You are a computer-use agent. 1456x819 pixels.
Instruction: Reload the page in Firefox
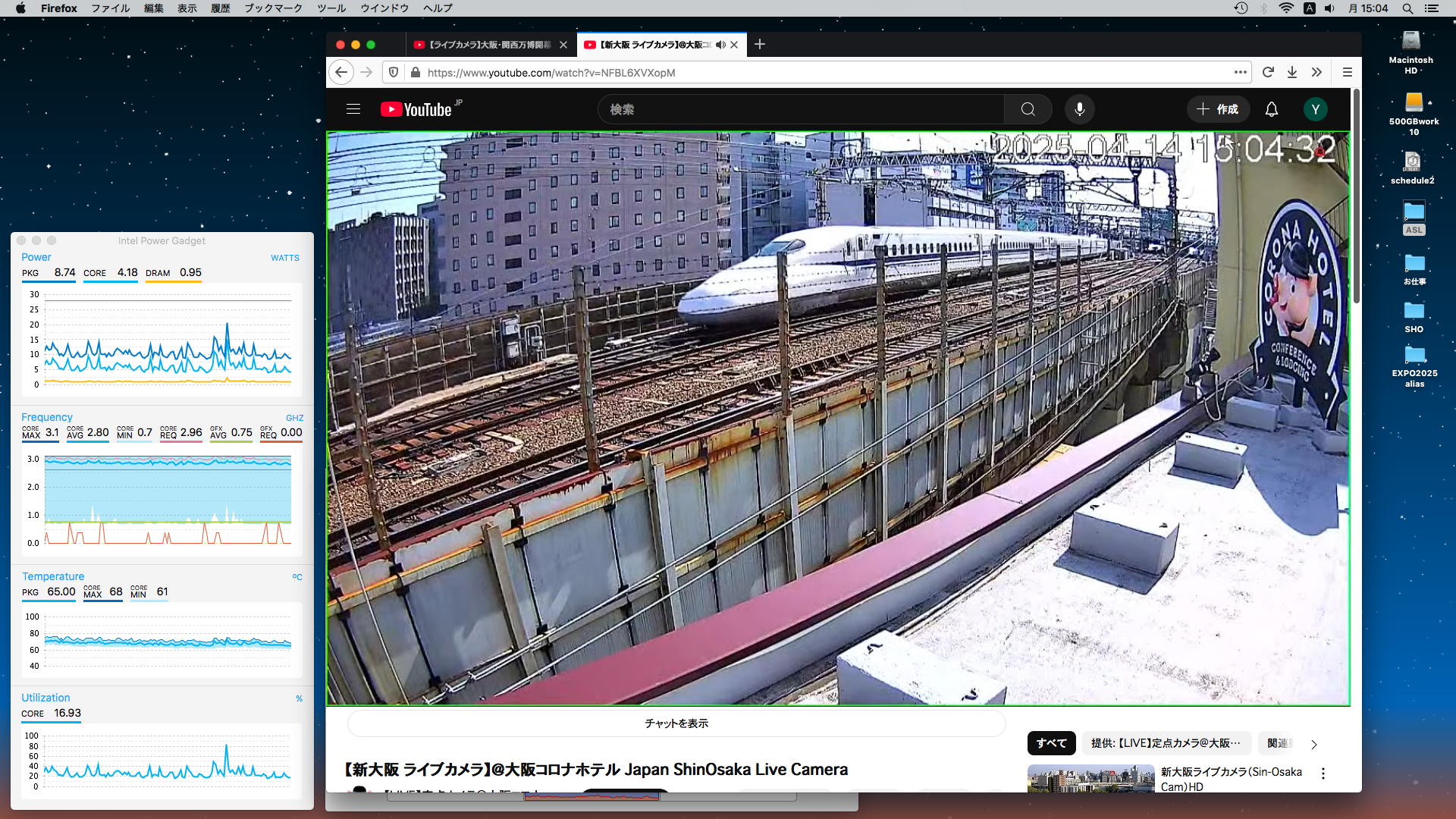[1268, 72]
